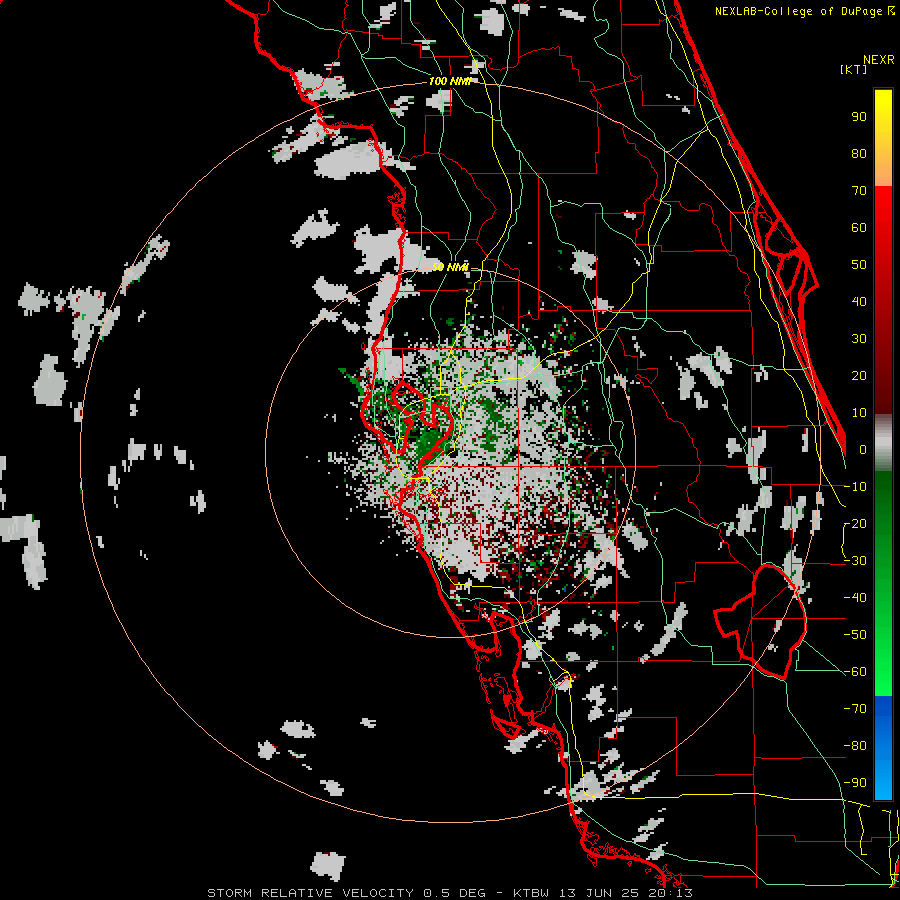Image resolution: width=900 pixels, height=900 pixels.
Task: Select the positive 20 knot scale label
Action: [859, 375]
